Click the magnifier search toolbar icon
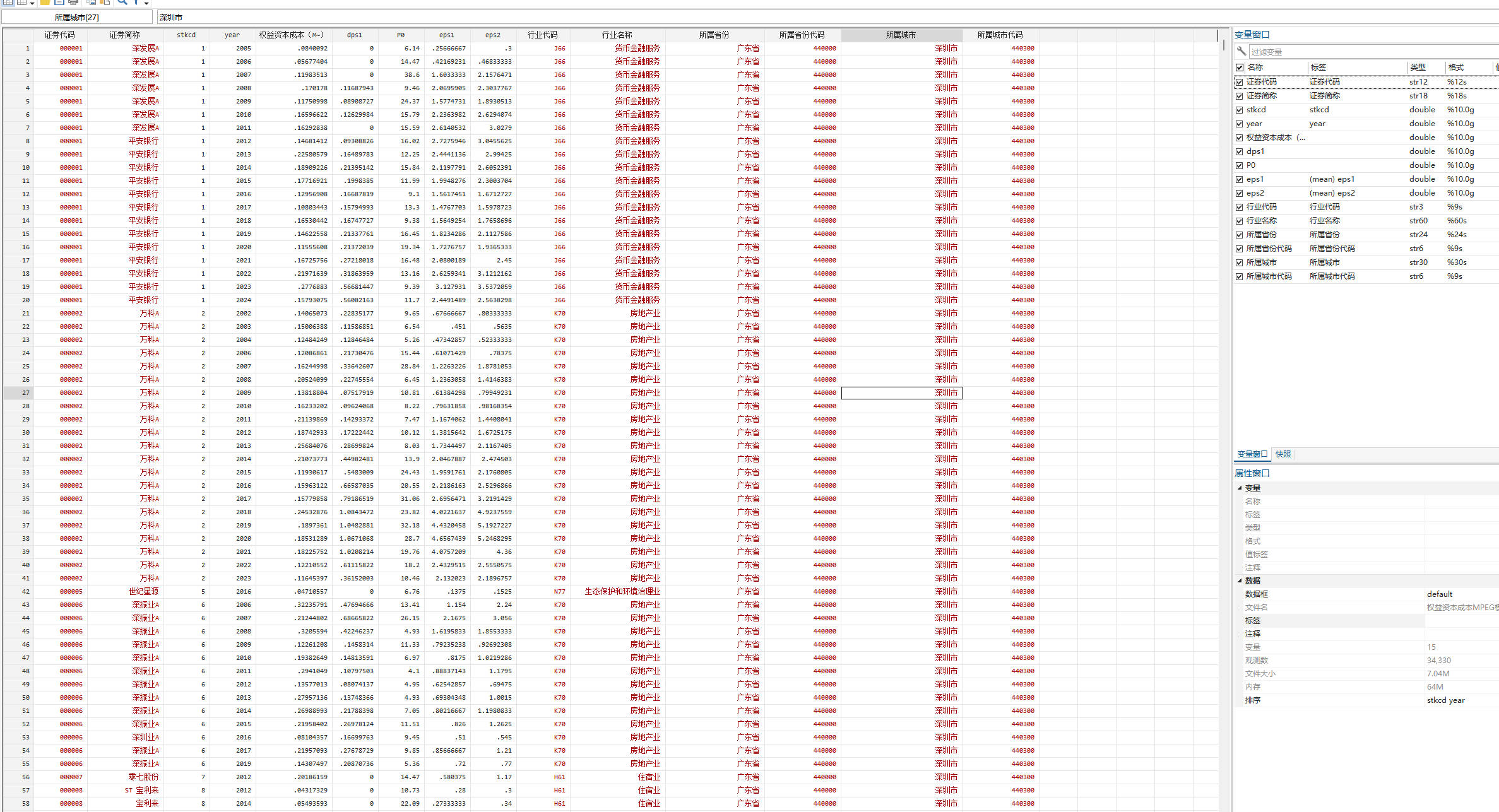The height and width of the screenshot is (812, 1499). [x=122, y=2]
